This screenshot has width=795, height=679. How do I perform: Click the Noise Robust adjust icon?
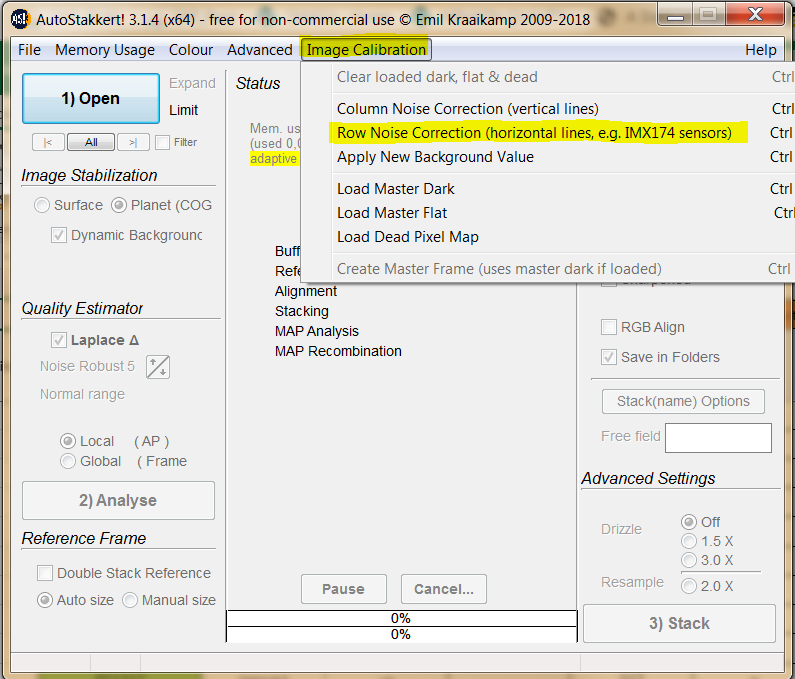click(158, 367)
